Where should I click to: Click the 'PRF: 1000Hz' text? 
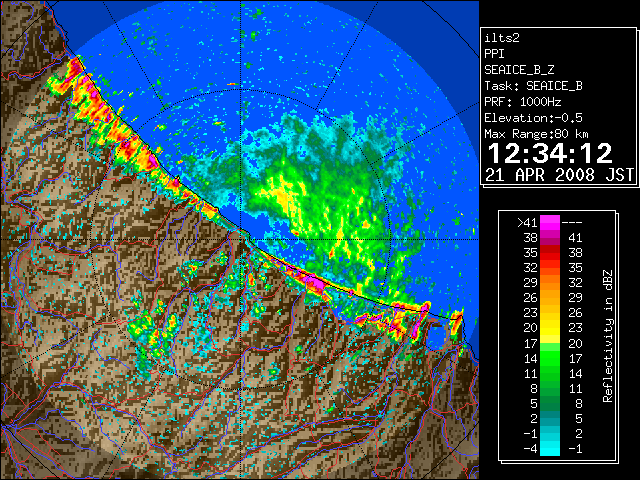pyautogui.click(x=523, y=102)
